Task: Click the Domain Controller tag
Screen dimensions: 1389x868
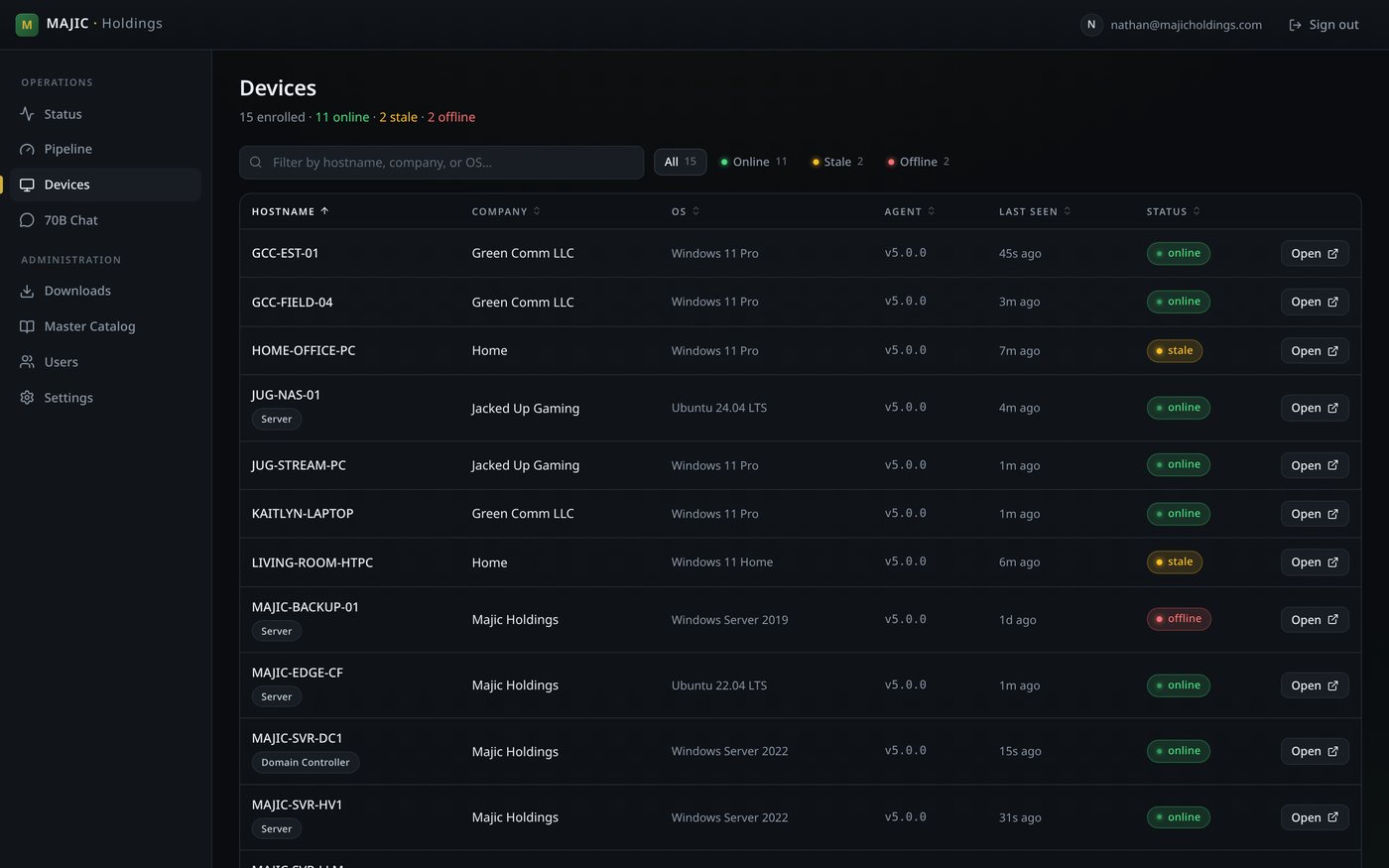Action: [x=305, y=763]
